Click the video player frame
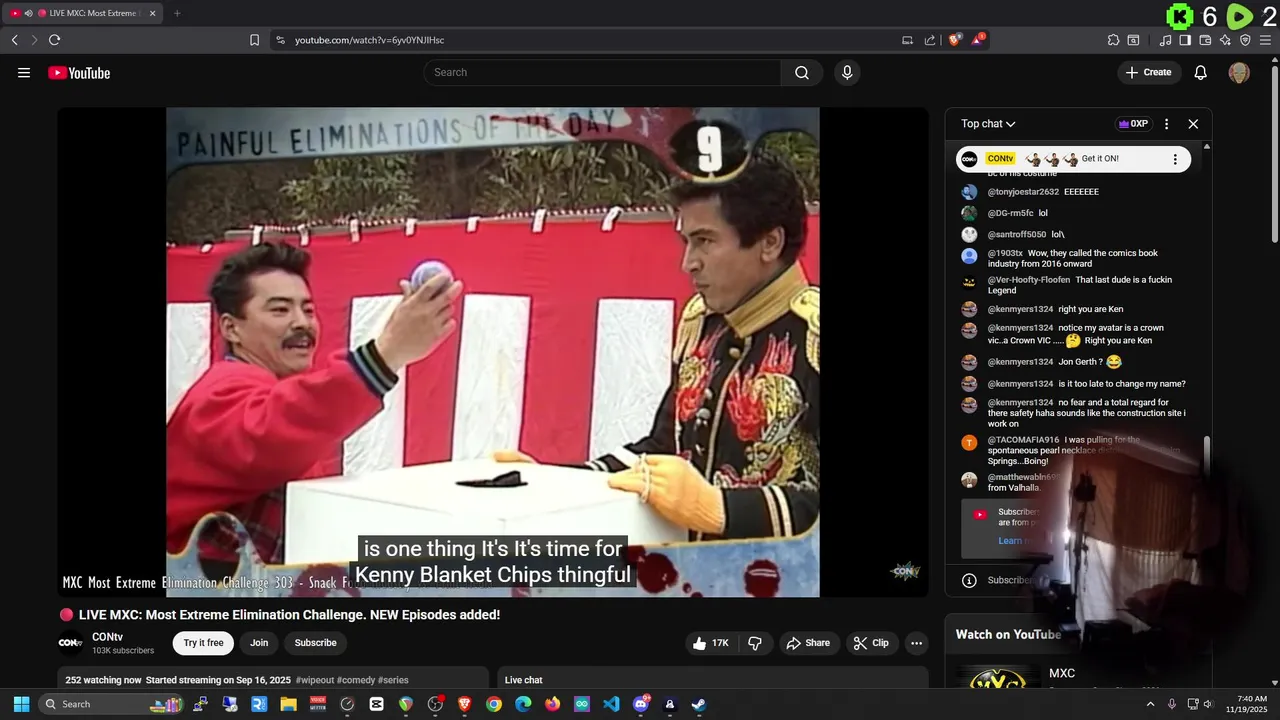1280x720 pixels. 493,352
